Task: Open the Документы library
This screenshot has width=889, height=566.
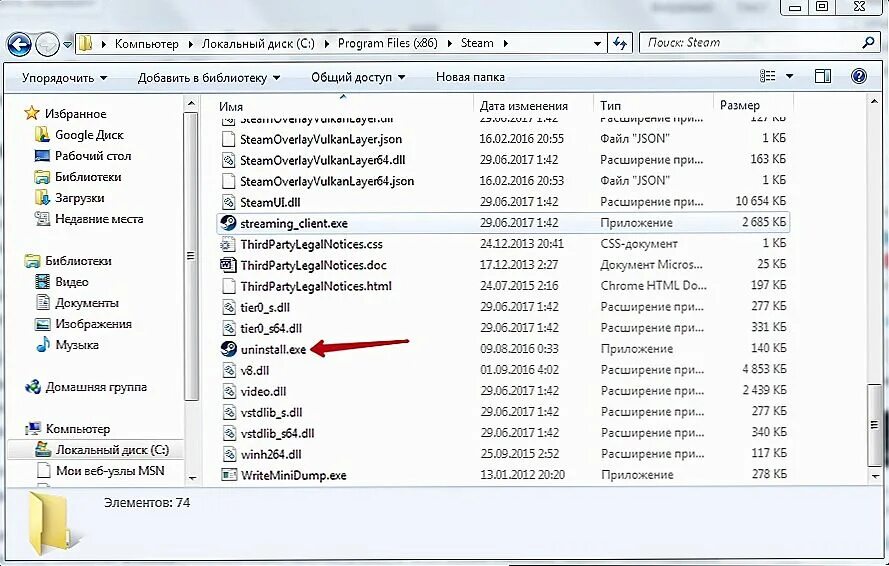Action: pos(87,303)
